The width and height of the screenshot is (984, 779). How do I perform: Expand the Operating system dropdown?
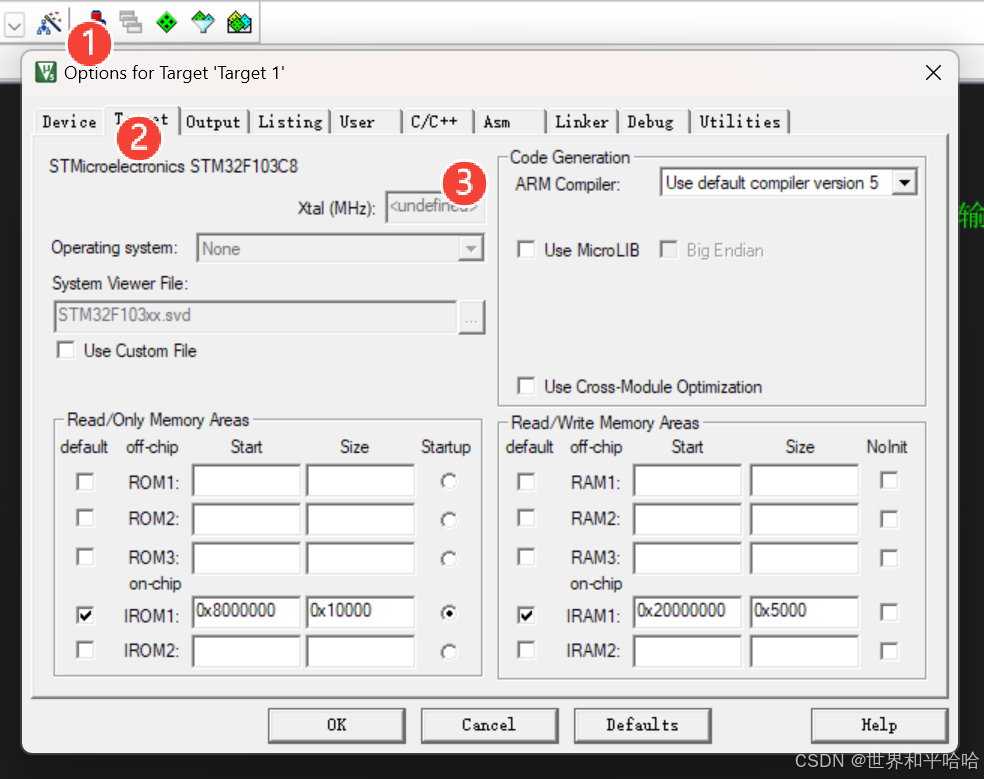pos(471,249)
